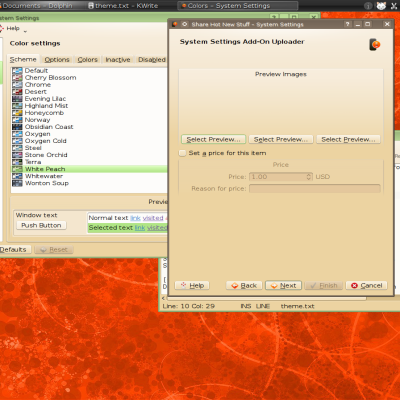The image size is (400, 400).
Task: Pick the Cherry Blossom scheme icon
Action: (17, 78)
